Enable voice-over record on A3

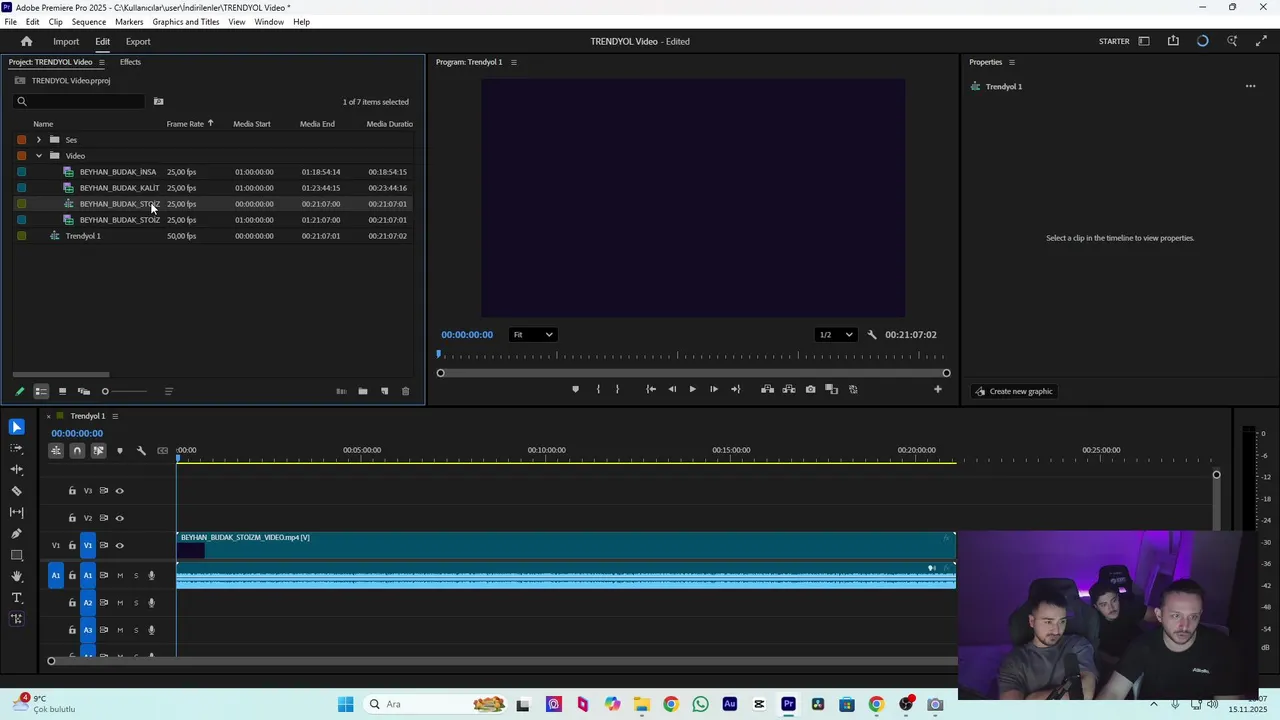click(x=152, y=630)
